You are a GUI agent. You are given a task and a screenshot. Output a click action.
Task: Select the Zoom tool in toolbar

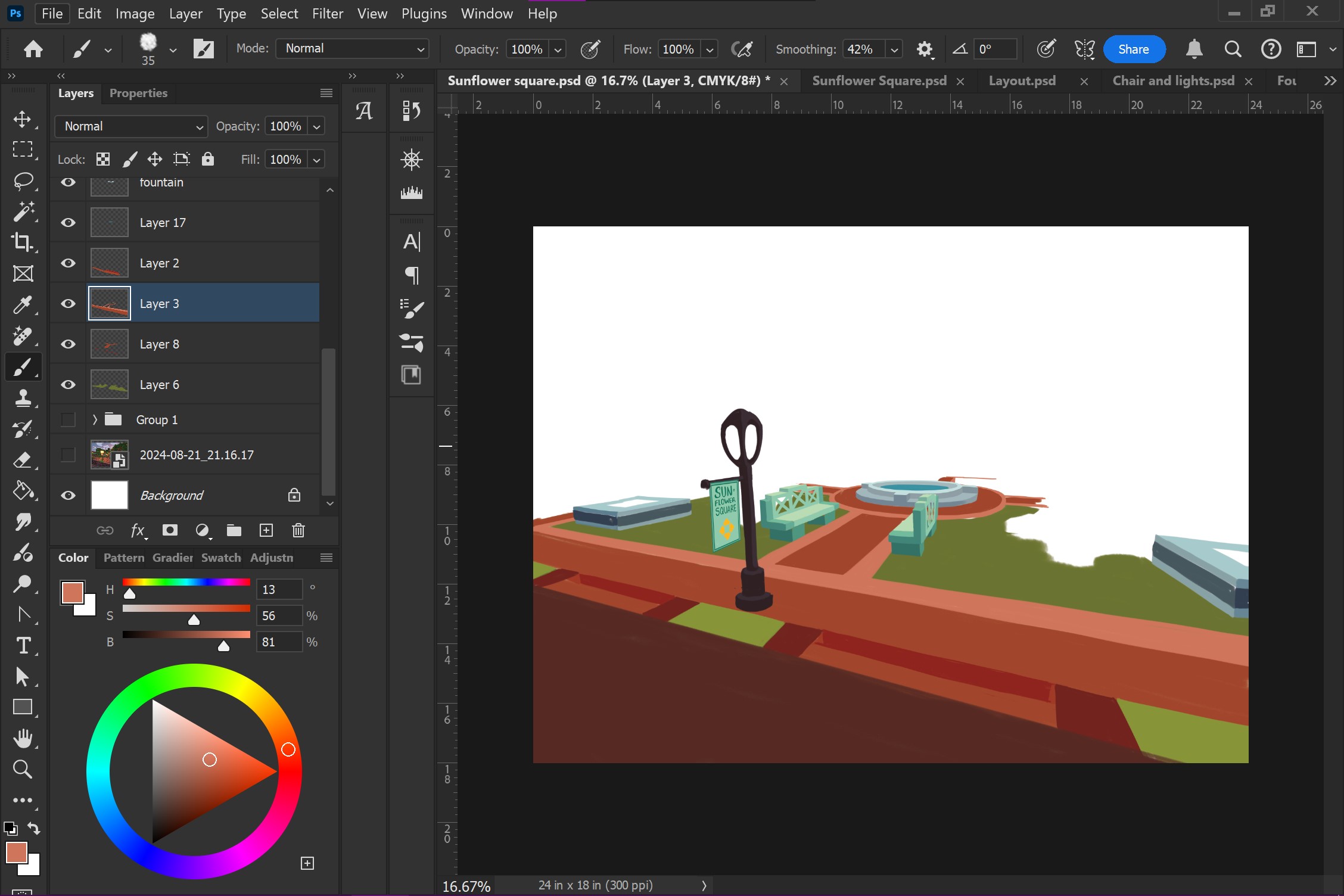[23, 769]
